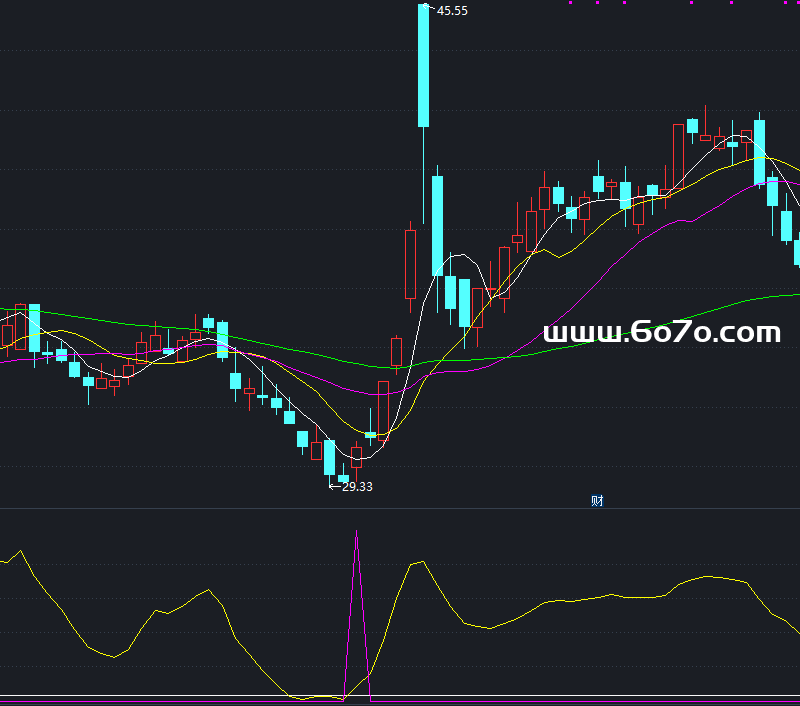The width and height of the screenshot is (800, 706).
Task: Open the www.6o7o.com watermark link
Action: tap(661, 333)
